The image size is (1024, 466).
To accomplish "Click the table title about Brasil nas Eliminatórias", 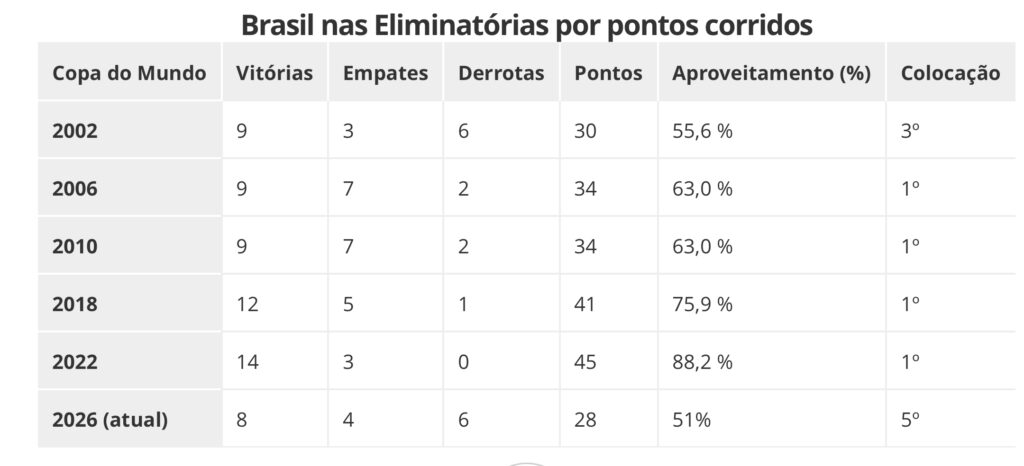I will (526, 24).
